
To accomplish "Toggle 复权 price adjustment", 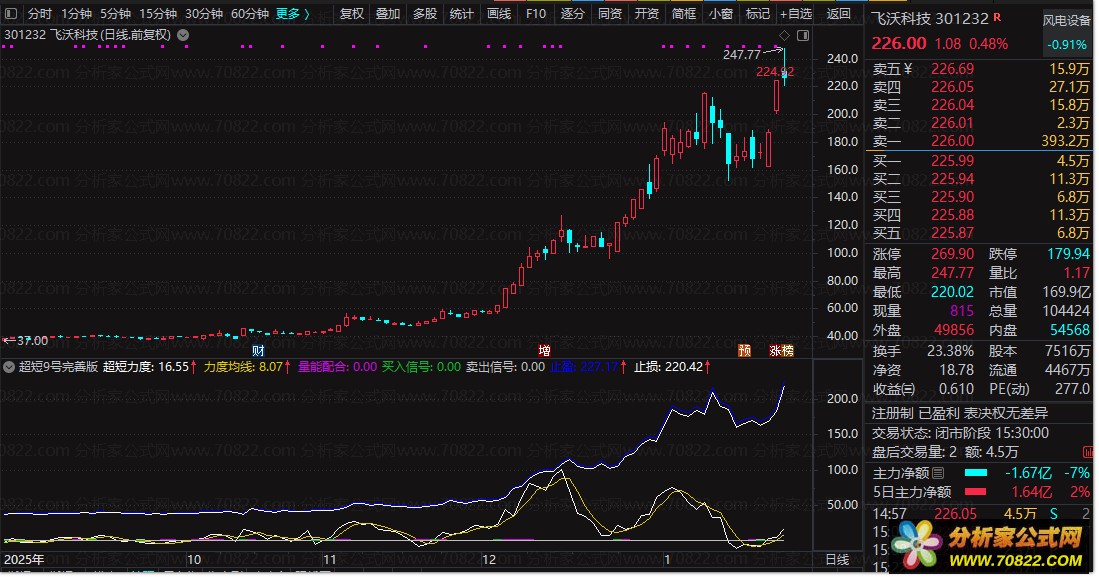I will (x=352, y=14).
